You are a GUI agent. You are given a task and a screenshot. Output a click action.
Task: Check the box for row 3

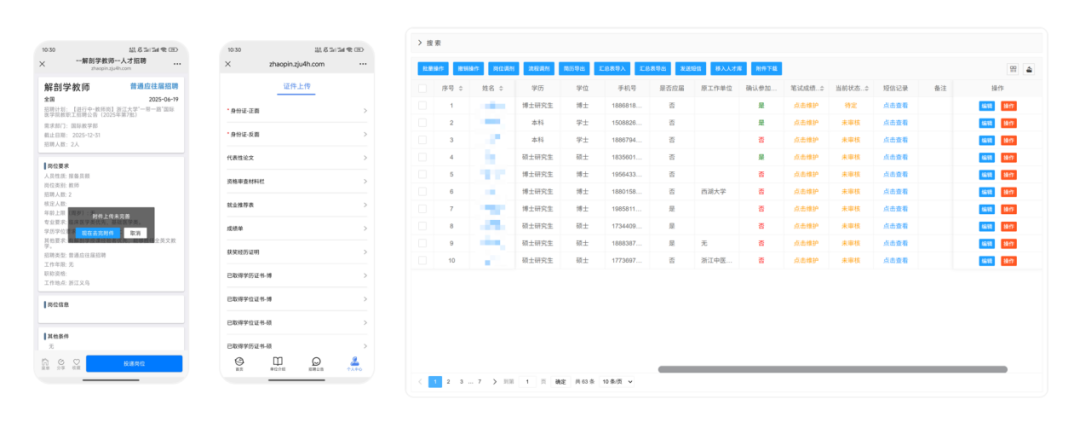422,140
